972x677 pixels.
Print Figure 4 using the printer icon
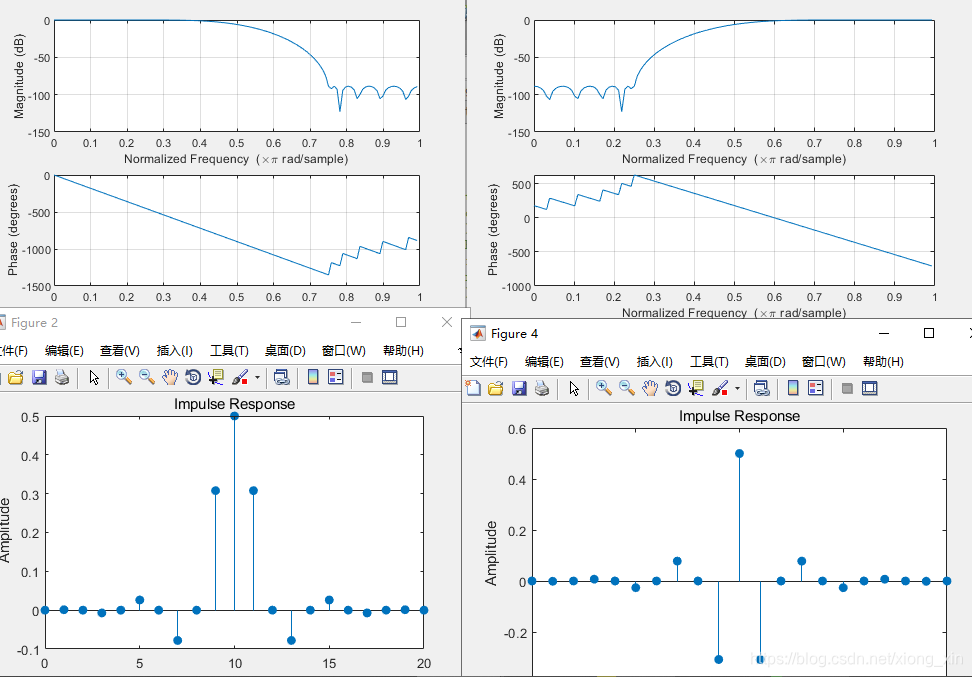coord(541,389)
